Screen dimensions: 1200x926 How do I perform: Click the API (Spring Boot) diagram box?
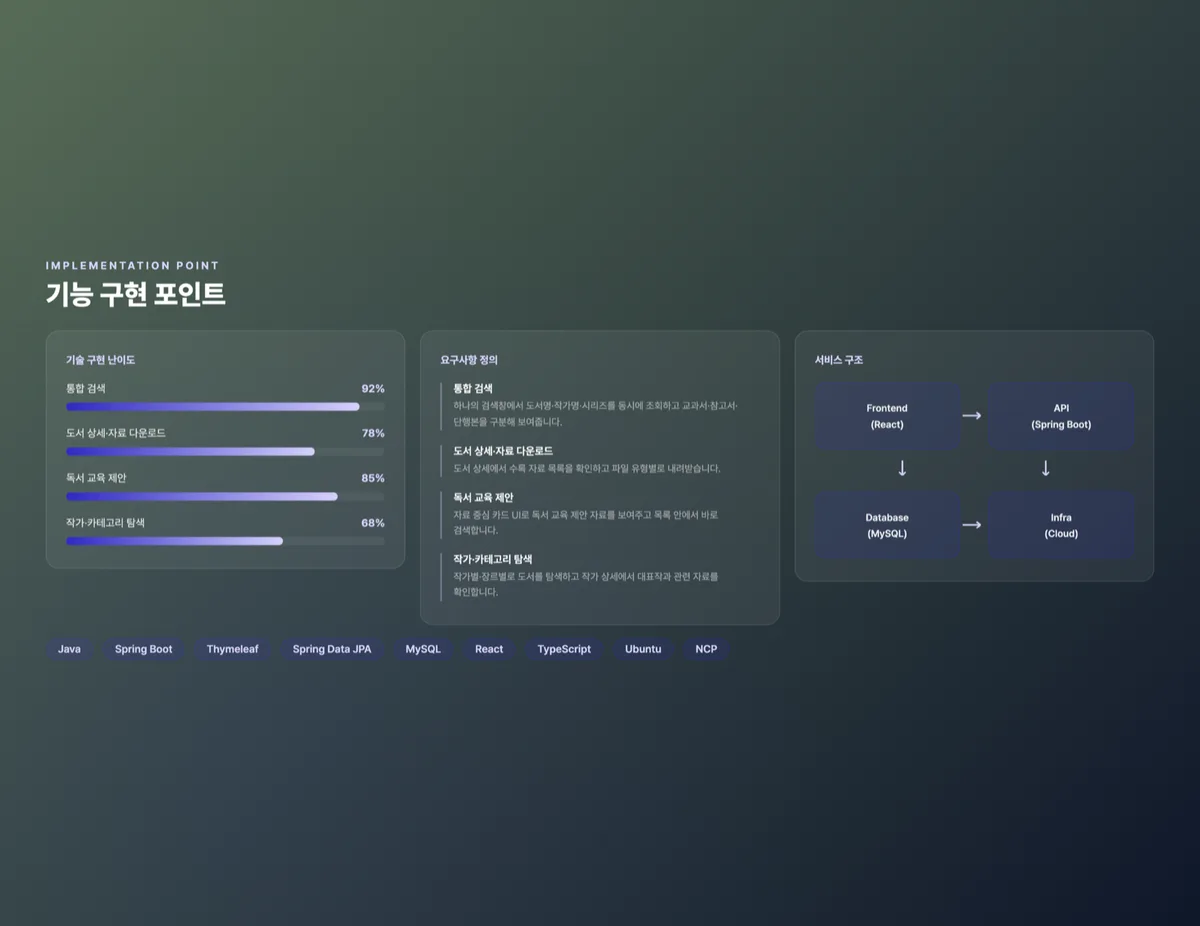point(1061,416)
